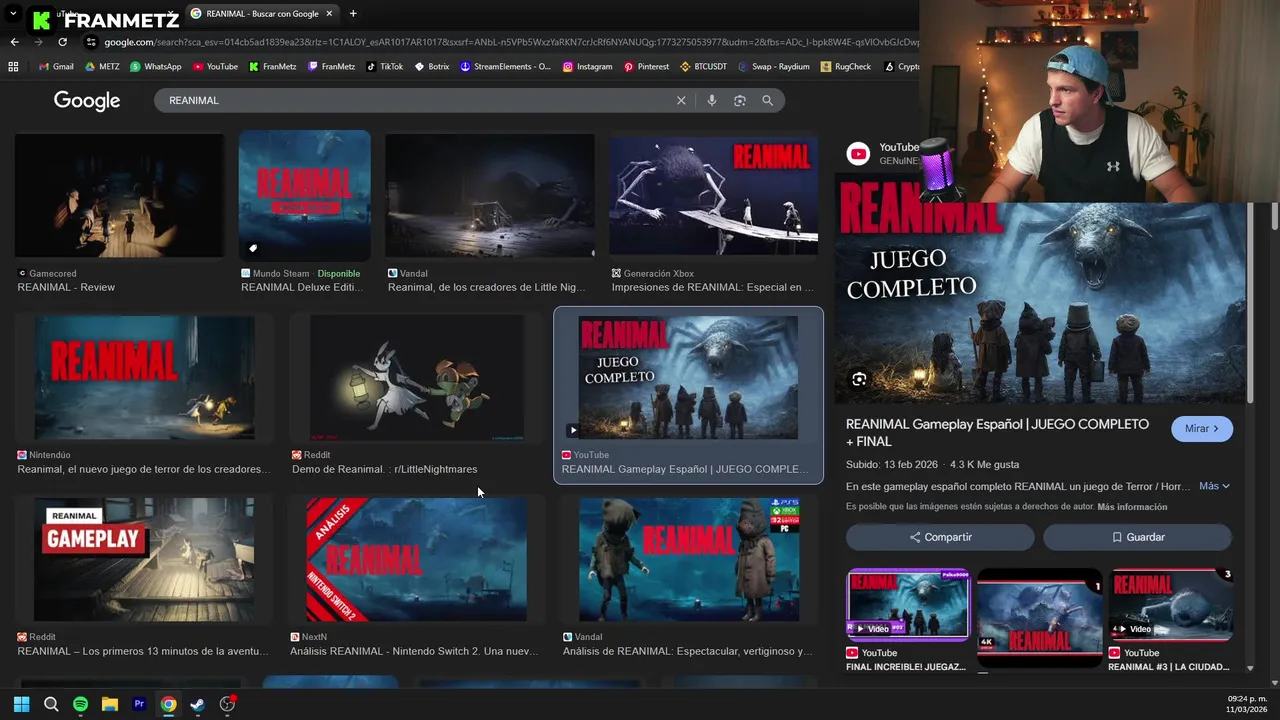Image resolution: width=1280 pixels, height=720 pixels.
Task: Click the Guardar button
Action: pos(1138,537)
